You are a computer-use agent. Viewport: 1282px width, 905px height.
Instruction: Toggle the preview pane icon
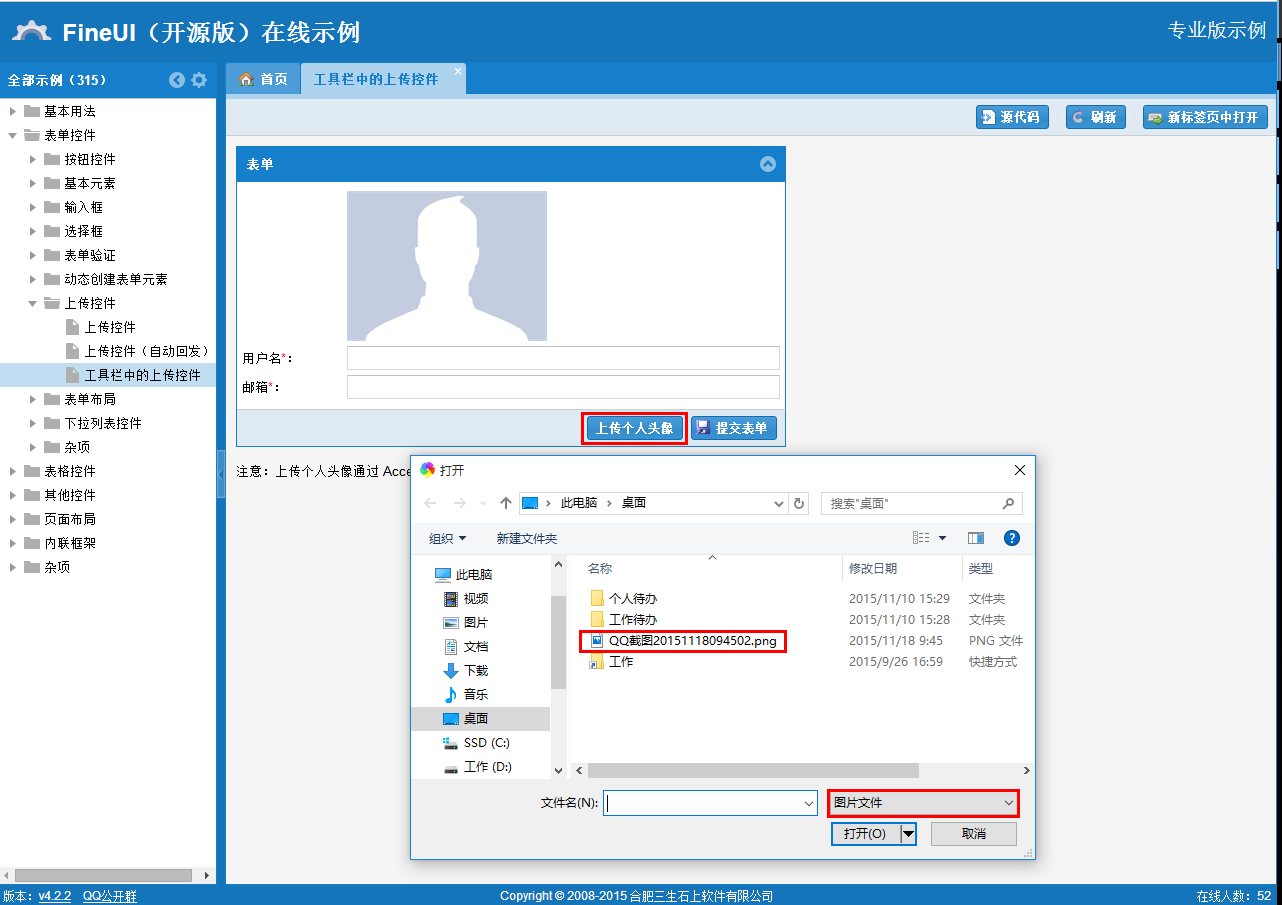tap(976, 538)
